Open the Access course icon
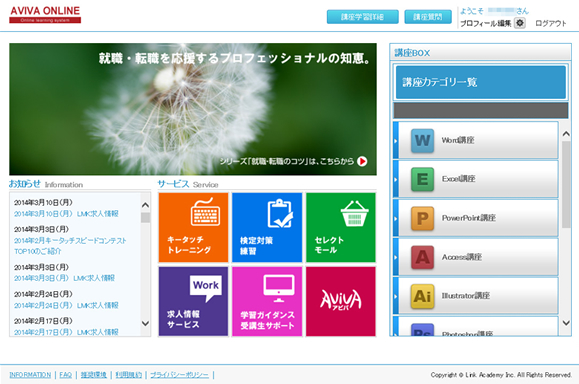 422,257
